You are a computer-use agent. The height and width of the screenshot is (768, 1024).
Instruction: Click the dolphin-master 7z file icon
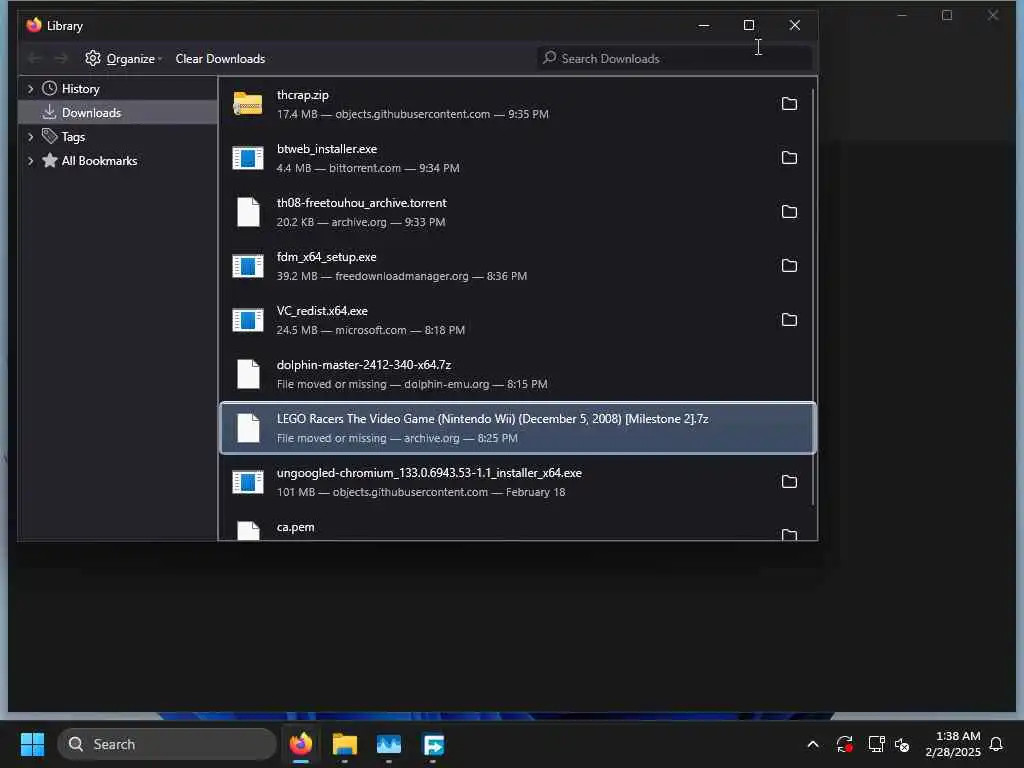click(x=248, y=374)
